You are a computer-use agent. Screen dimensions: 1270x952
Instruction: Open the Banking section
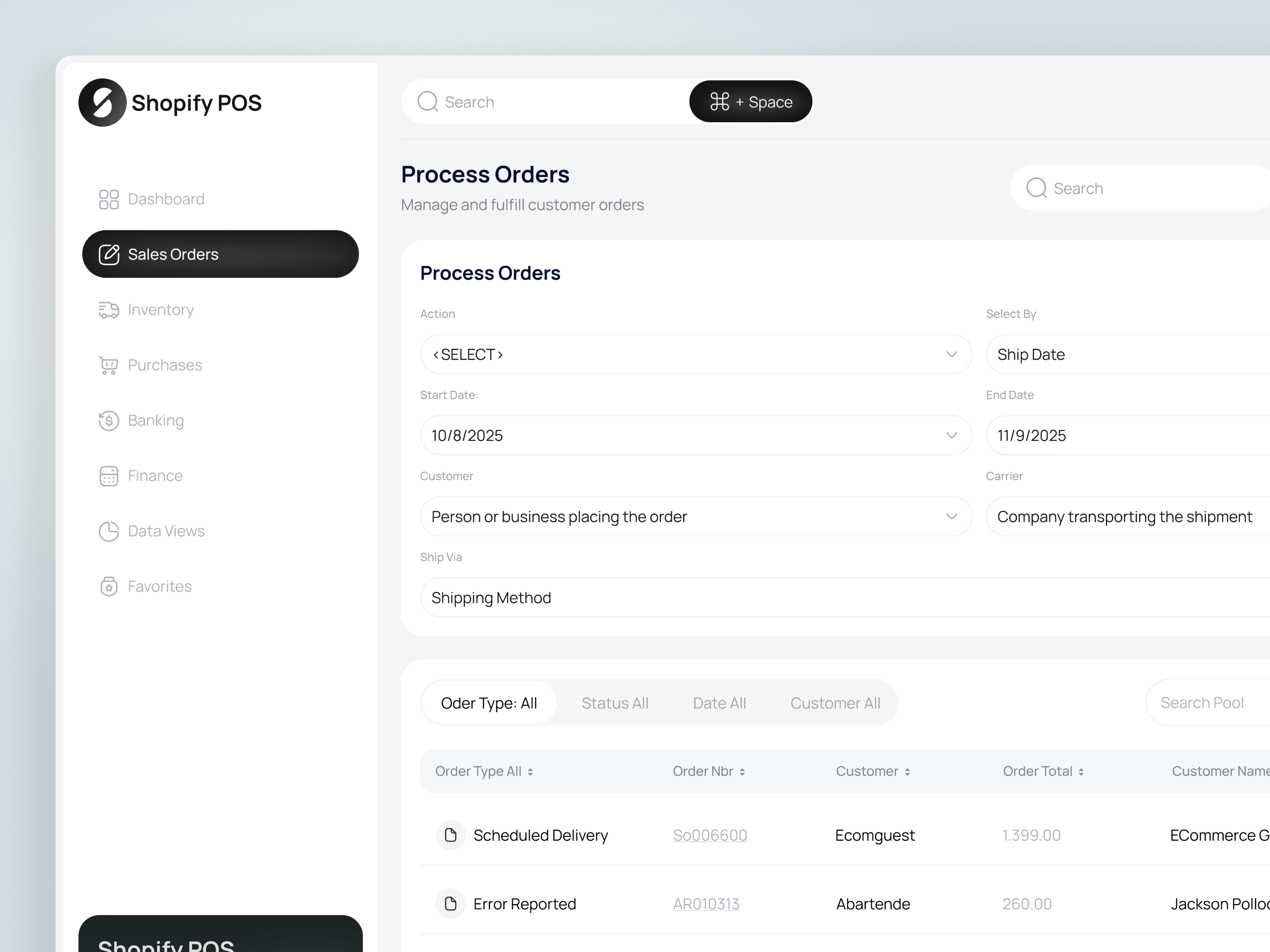pyautogui.click(x=220, y=421)
